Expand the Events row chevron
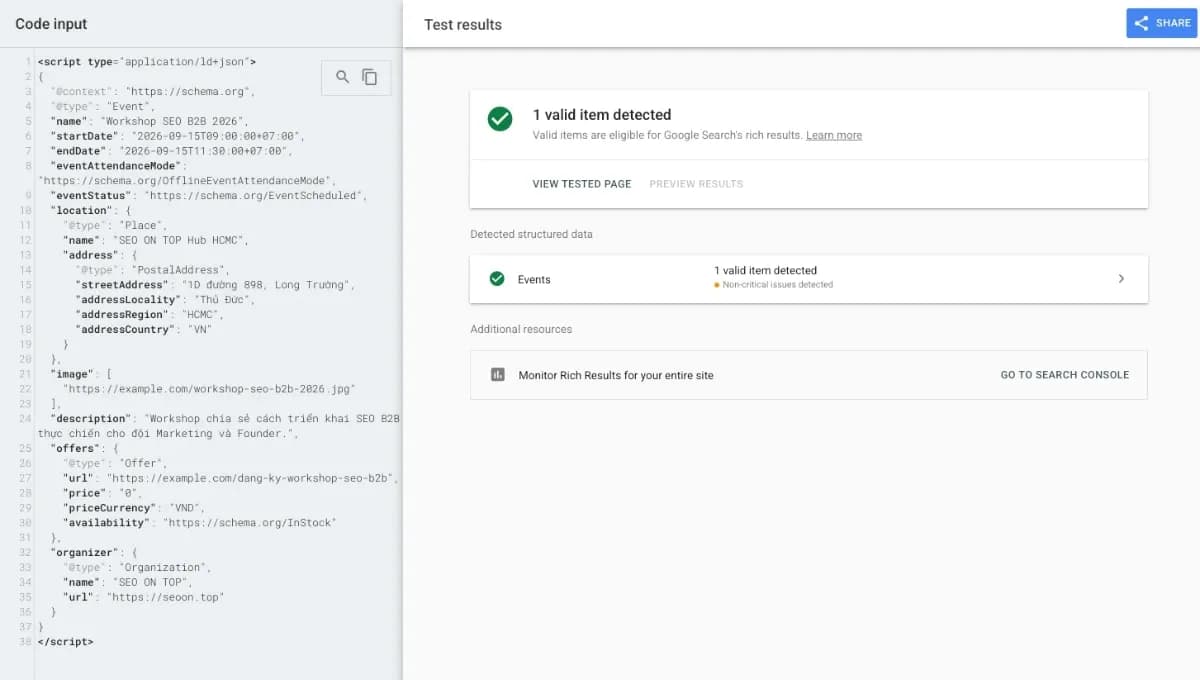 click(1121, 279)
